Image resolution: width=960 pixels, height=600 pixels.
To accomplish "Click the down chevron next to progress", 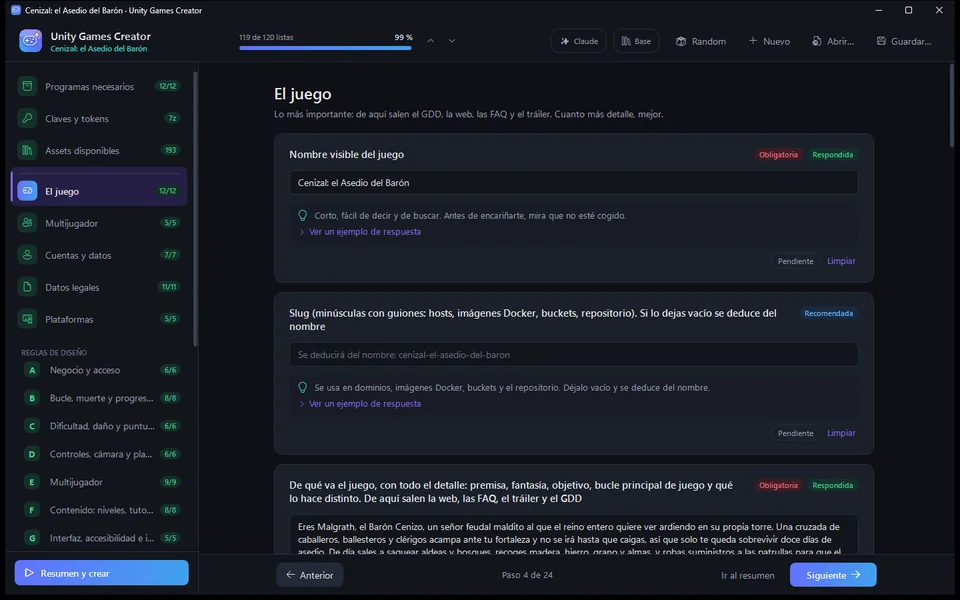I will (452, 41).
